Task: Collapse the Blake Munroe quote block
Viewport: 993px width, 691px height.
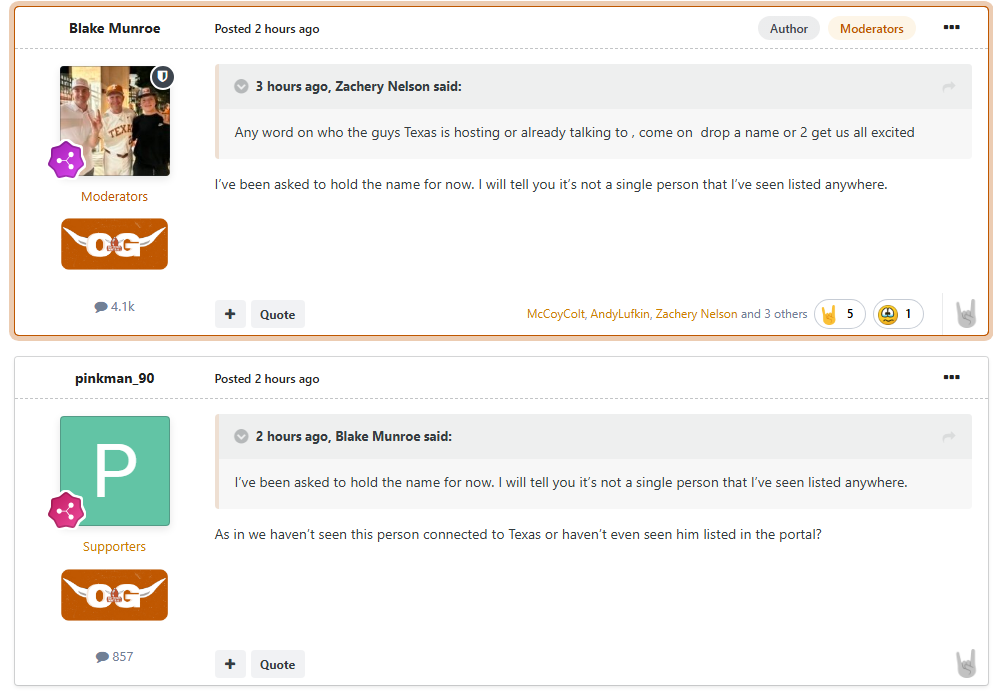Action: [241, 436]
